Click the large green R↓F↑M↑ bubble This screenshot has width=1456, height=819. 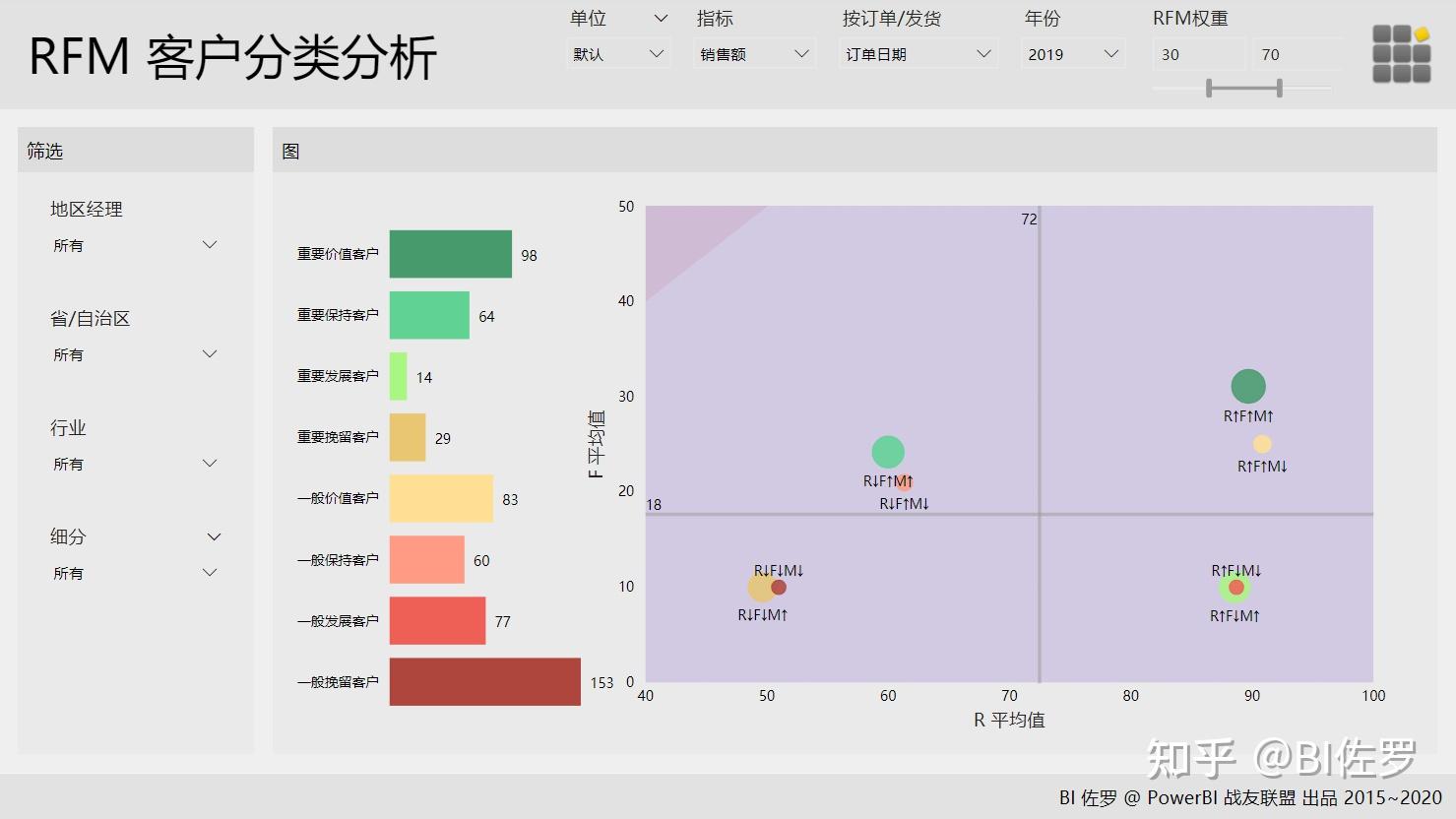click(x=888, y=451)
